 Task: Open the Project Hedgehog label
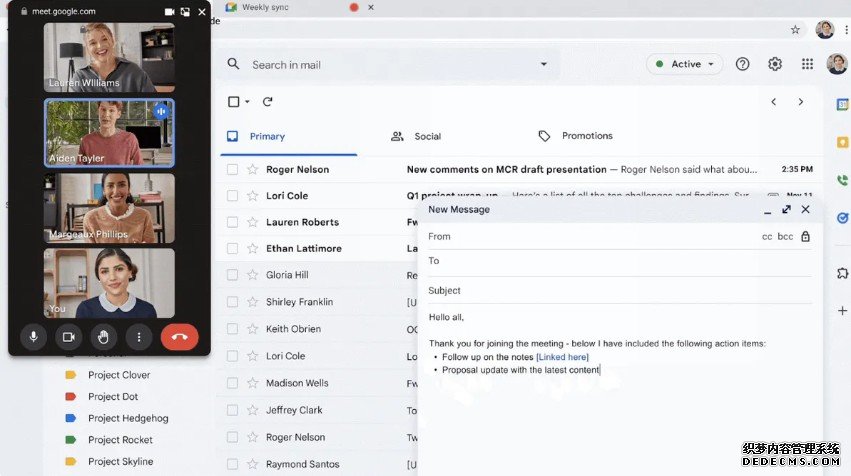128,418
